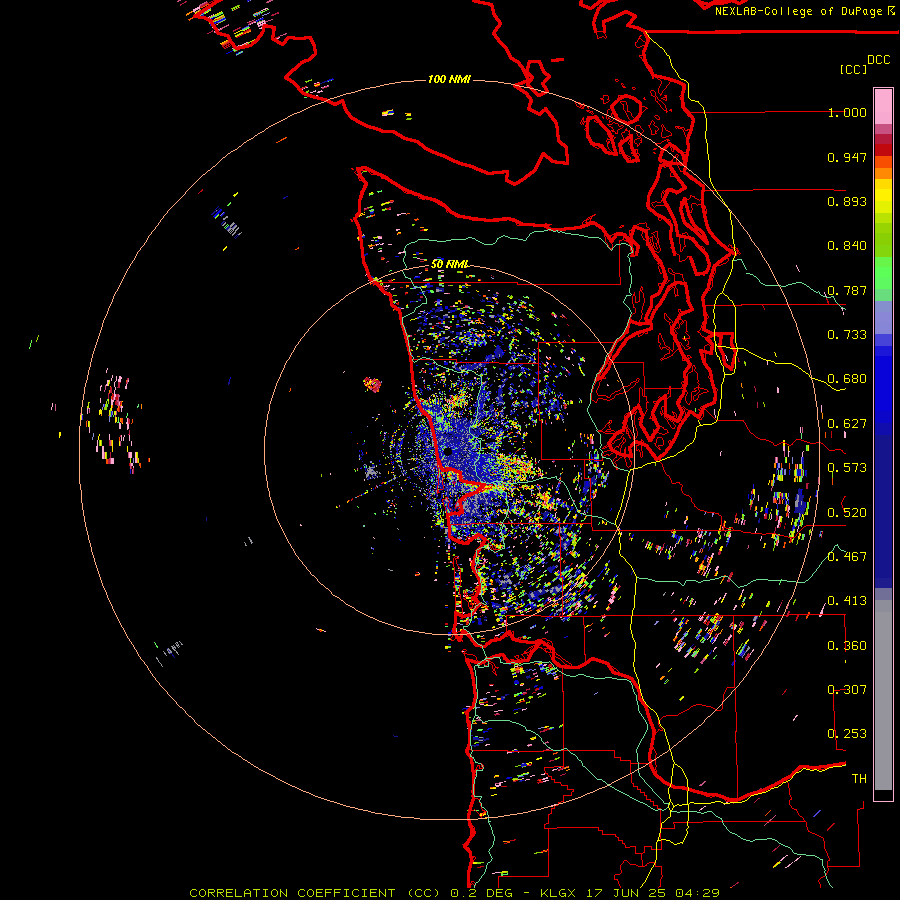Click the KLGX station identifier
Image resolution: width=900 pixels, height=900 pixels.
558,893
